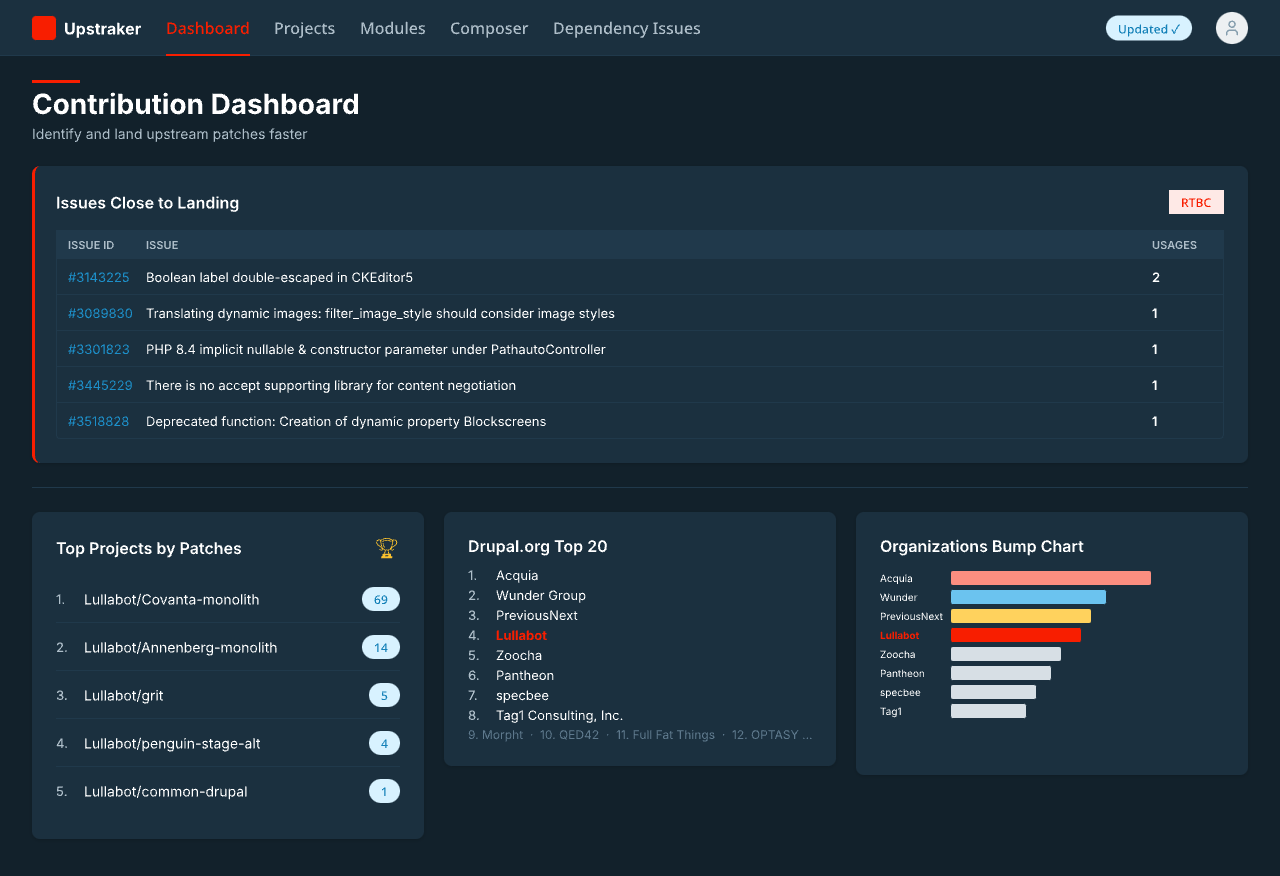Select the PHP 8.4 implicit nullable issue row

tap(375, 349)
